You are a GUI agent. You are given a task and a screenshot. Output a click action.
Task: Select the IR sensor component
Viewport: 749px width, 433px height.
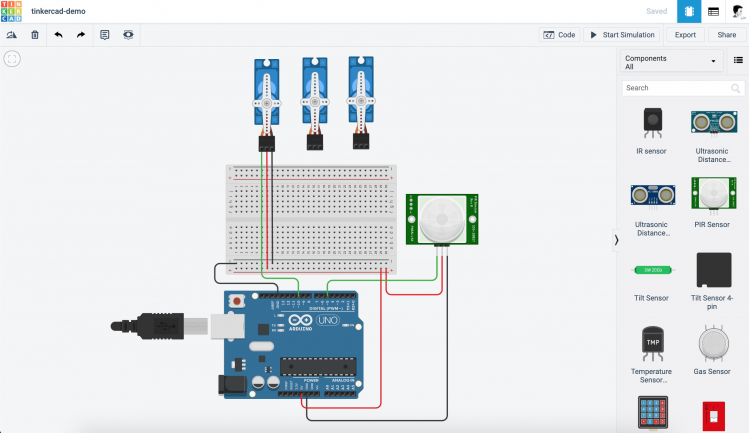tap(652, 131)
